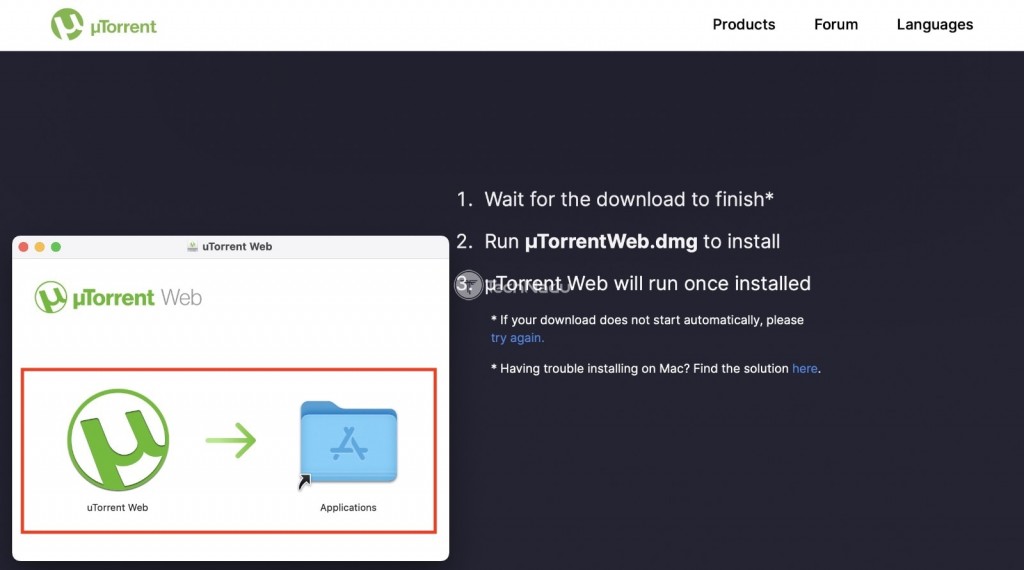Maximize the uTorrent Web installer window
1024x570 pixels.
[x=56, y=247]
